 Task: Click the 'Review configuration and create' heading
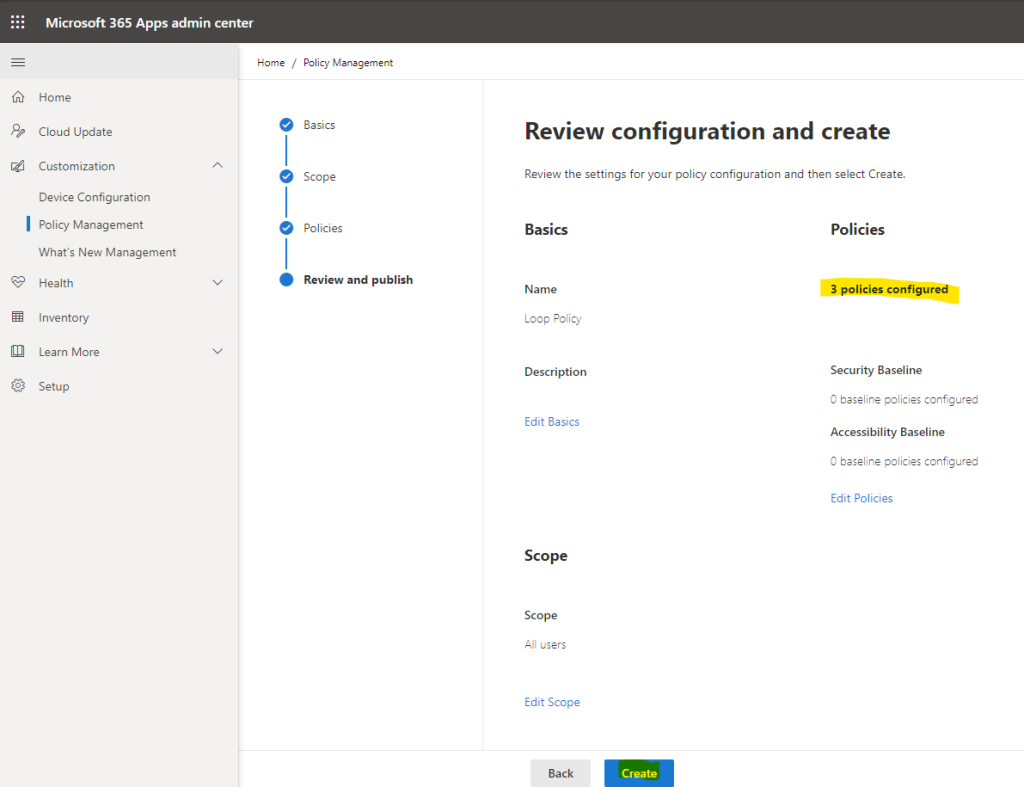pyautogui.click(x=707, y=131)
